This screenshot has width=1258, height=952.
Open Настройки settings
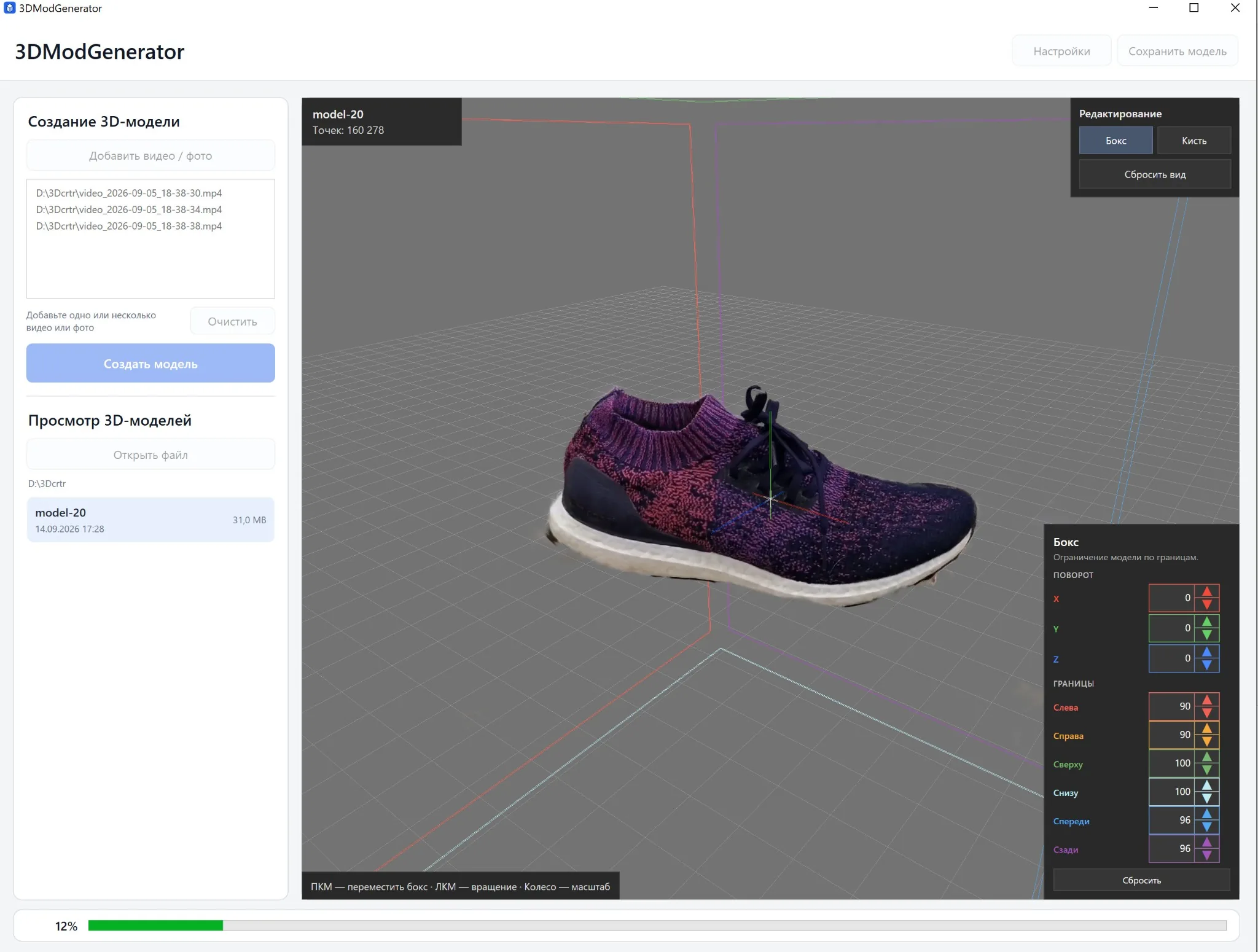[x=1061, y=51]
